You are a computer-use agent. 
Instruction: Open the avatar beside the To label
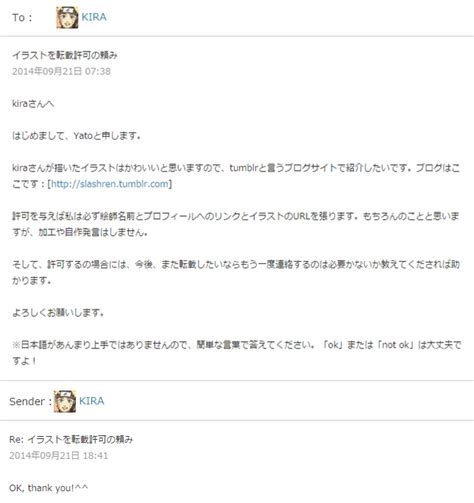point(67,17)
